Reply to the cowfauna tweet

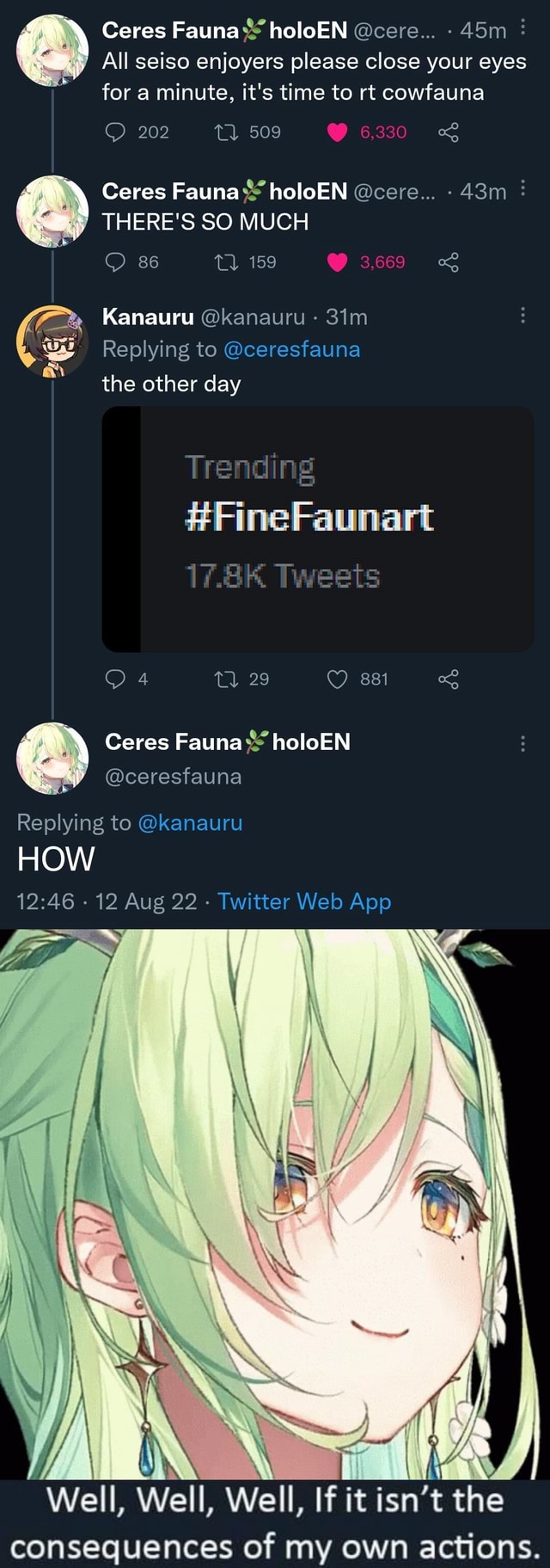pos(115,132)
